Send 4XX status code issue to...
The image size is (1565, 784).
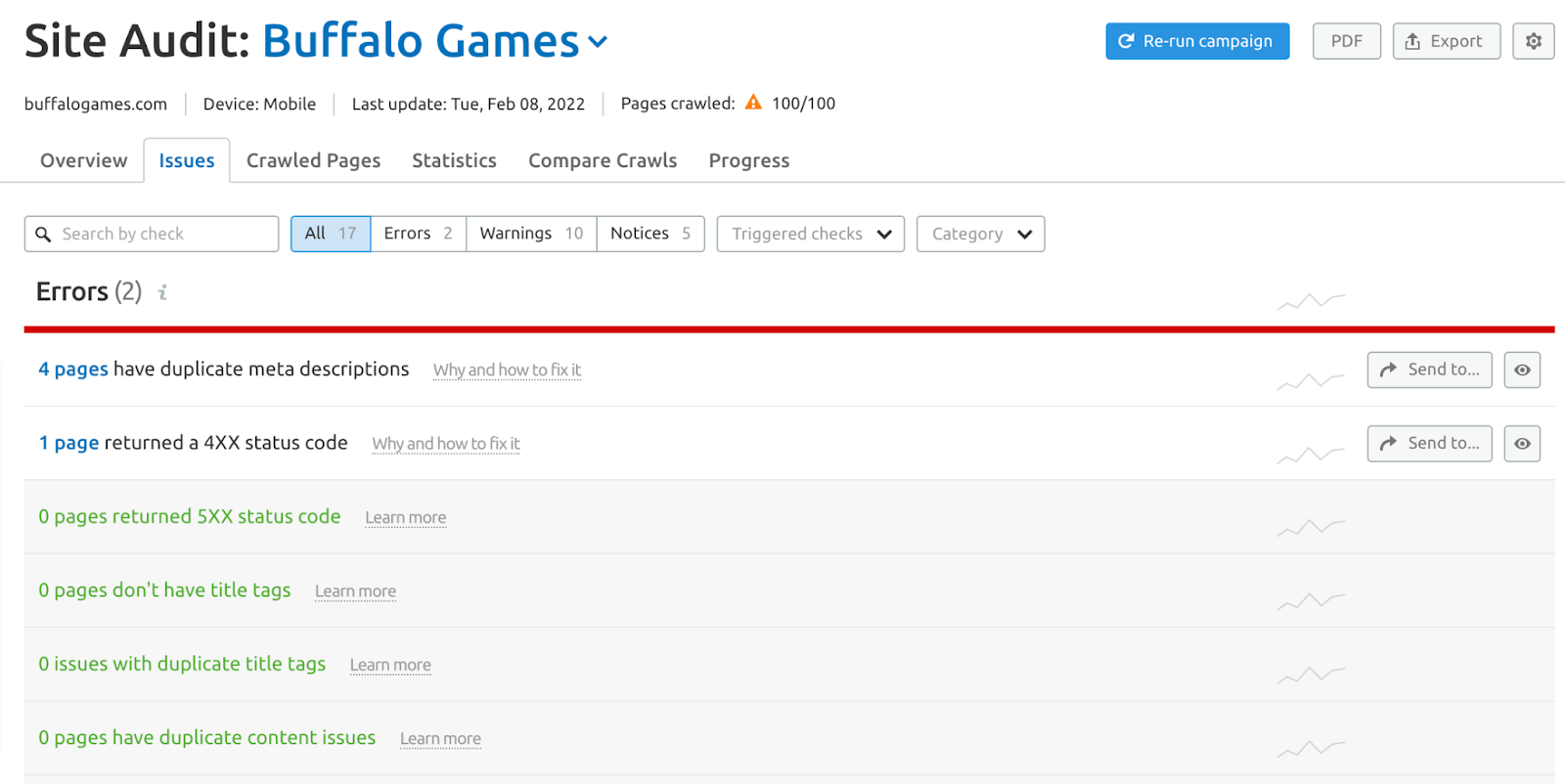click(1429, 444)
